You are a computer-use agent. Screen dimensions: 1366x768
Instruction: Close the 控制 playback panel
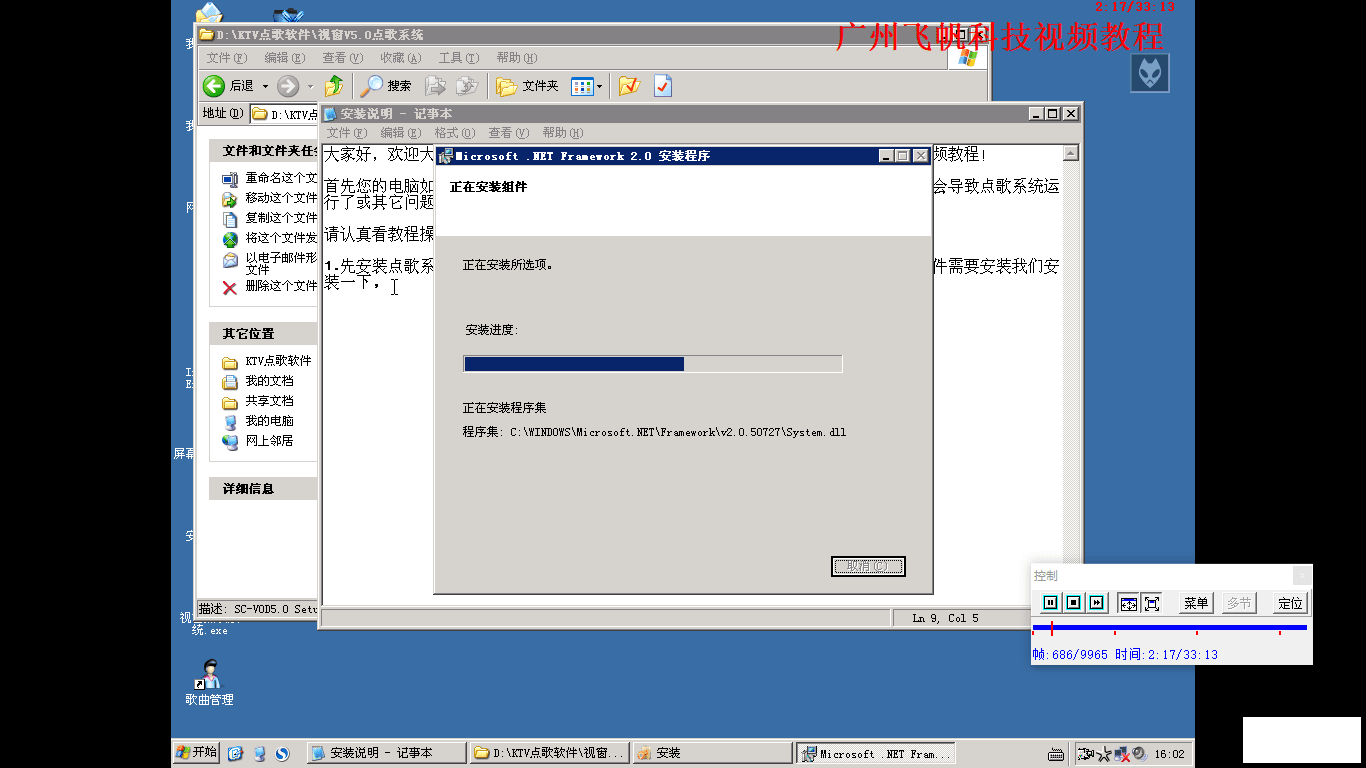[x=1301, y=575]
